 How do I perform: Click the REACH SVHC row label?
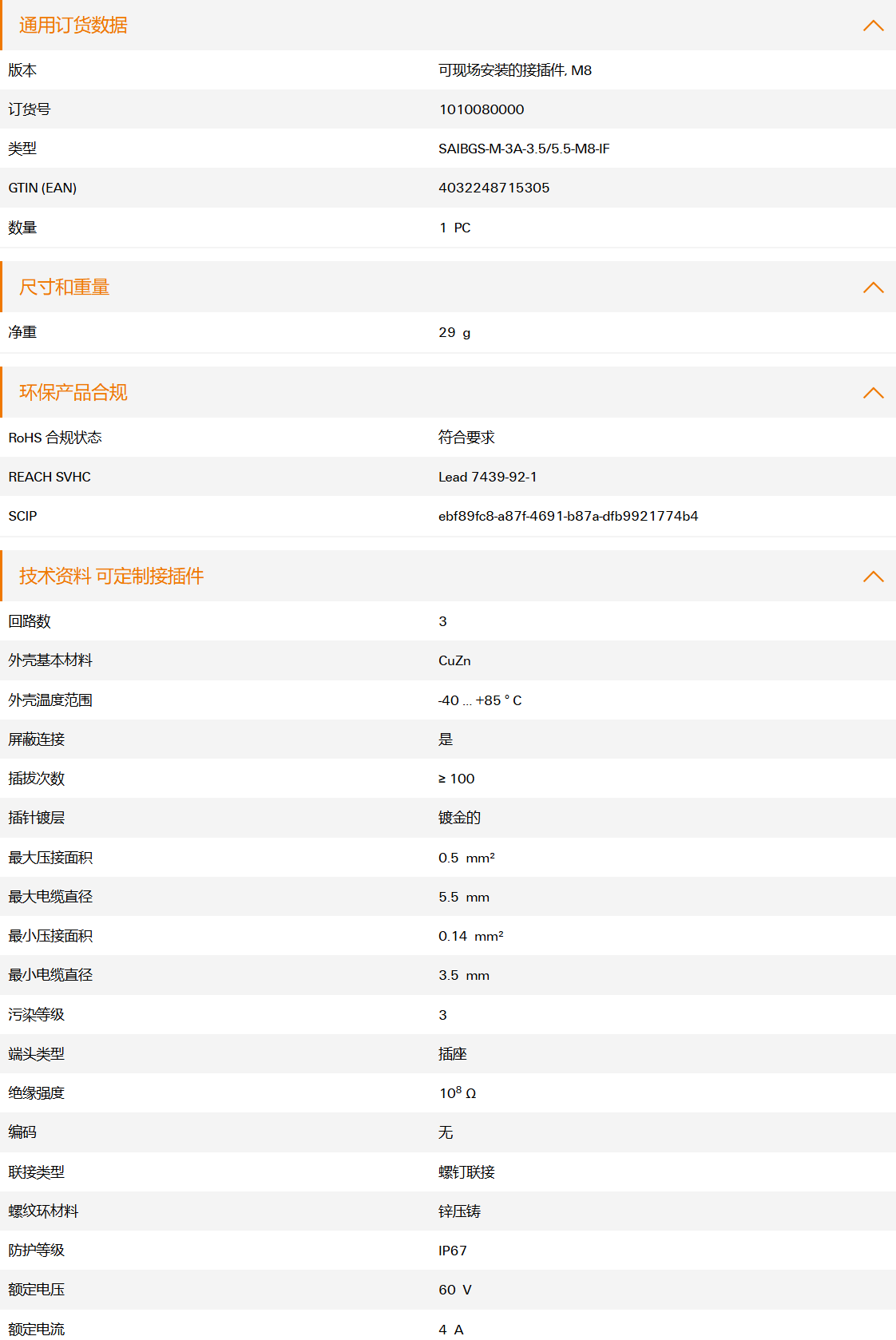click(50, 477)
